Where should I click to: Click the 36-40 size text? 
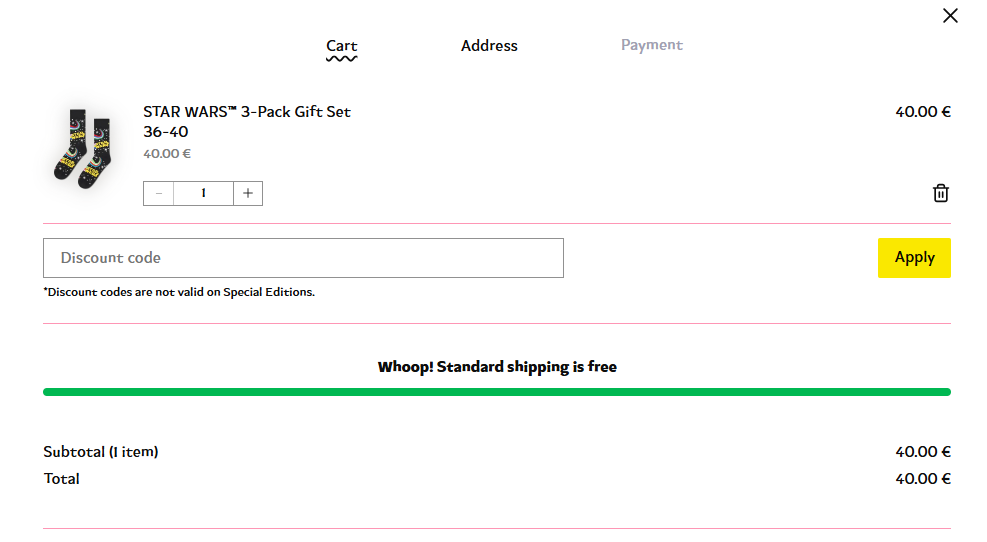pos(166,132)
